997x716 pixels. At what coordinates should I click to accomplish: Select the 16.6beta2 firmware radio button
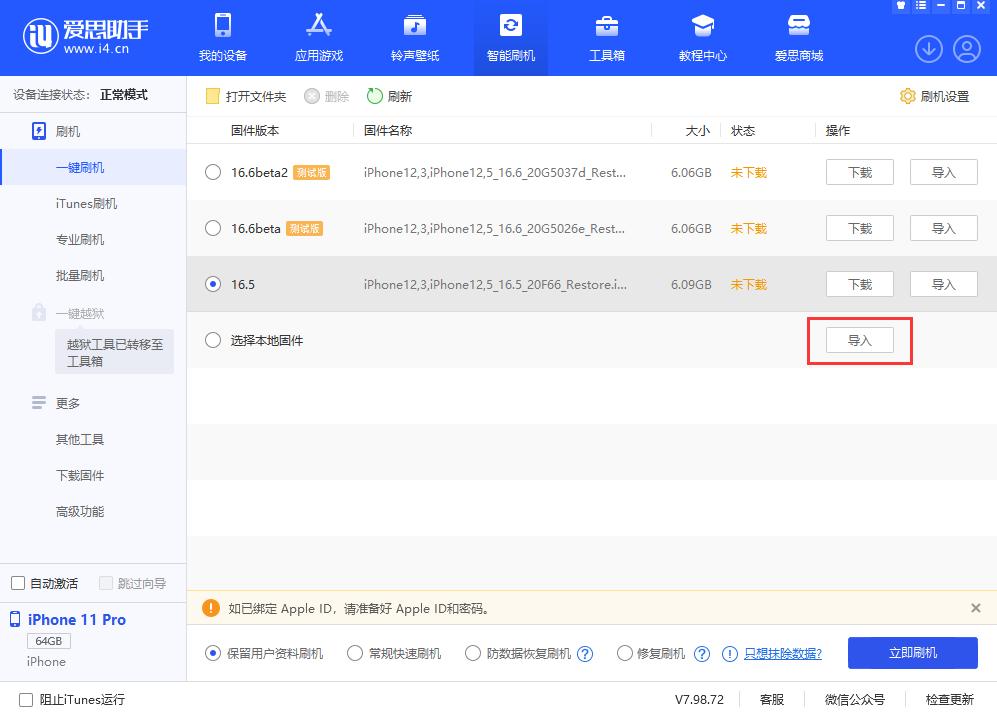click(x=212, y=172)
